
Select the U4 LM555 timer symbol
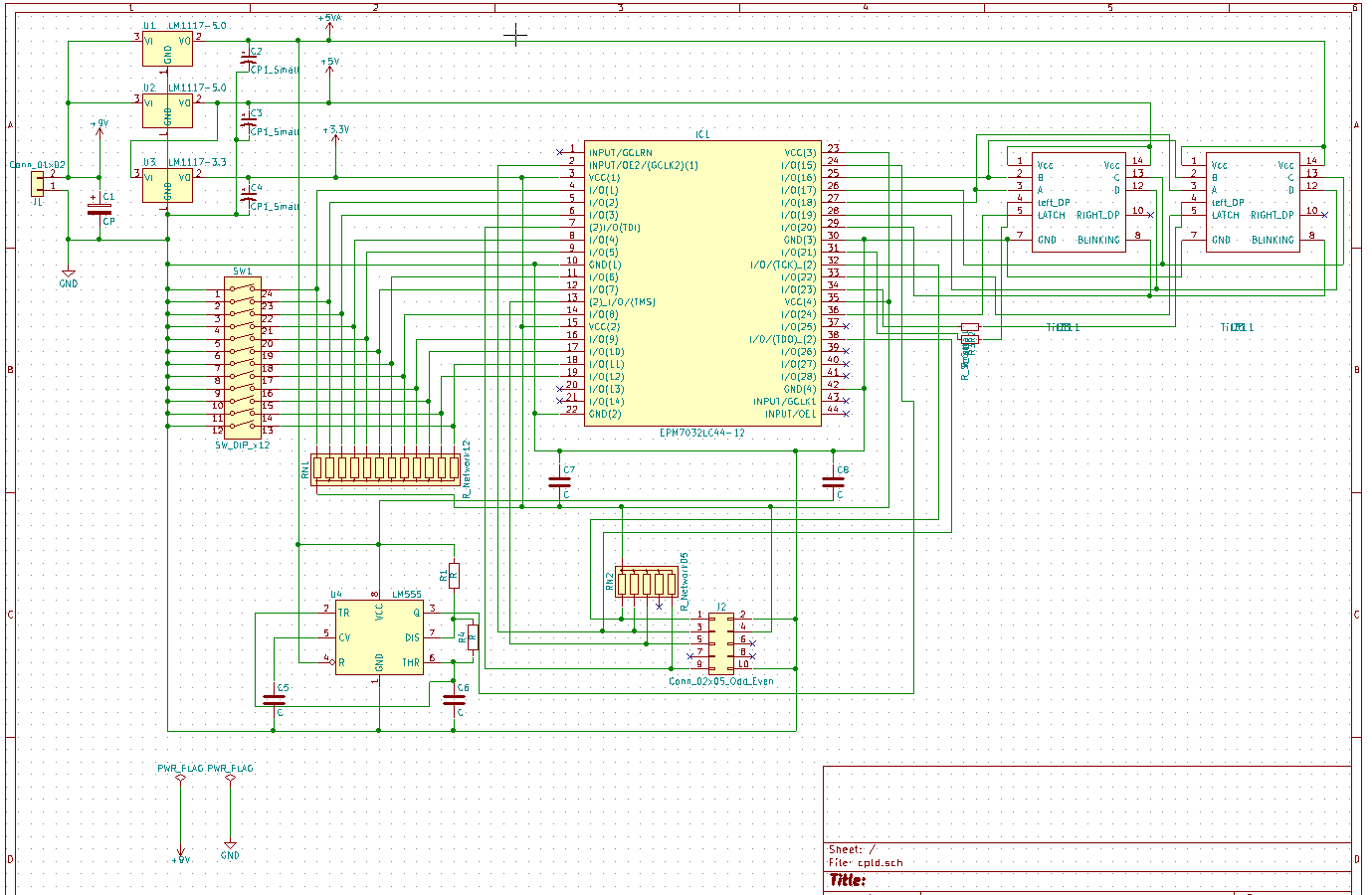[379, 637]
